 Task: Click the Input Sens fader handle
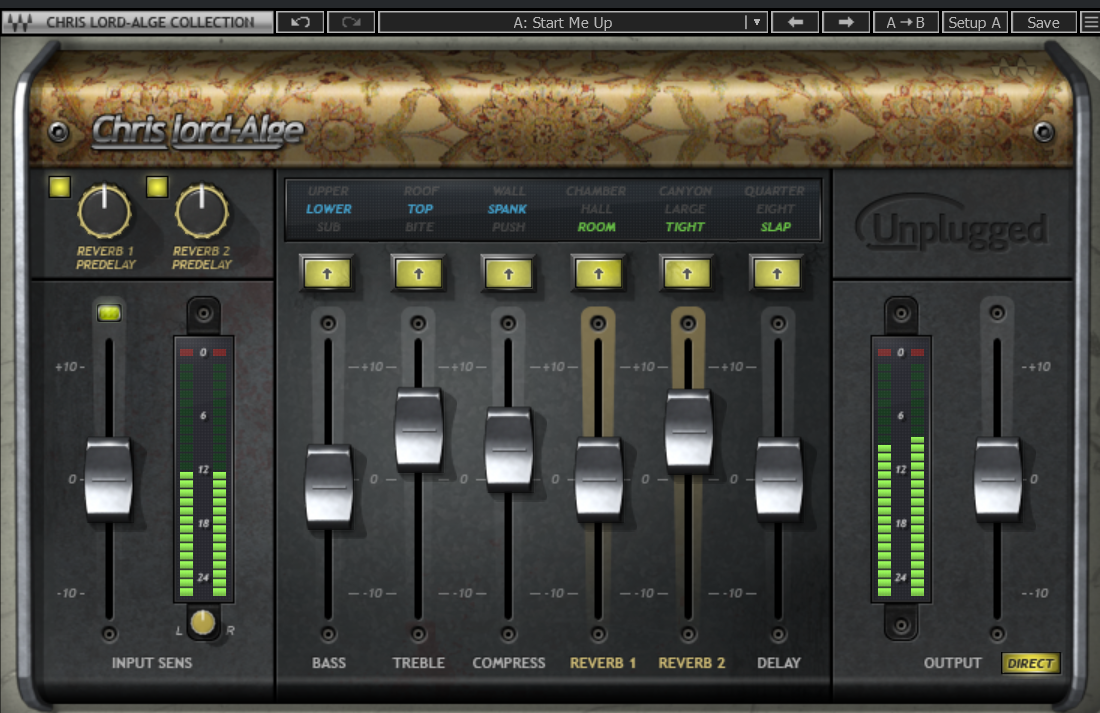pos(109,480)
